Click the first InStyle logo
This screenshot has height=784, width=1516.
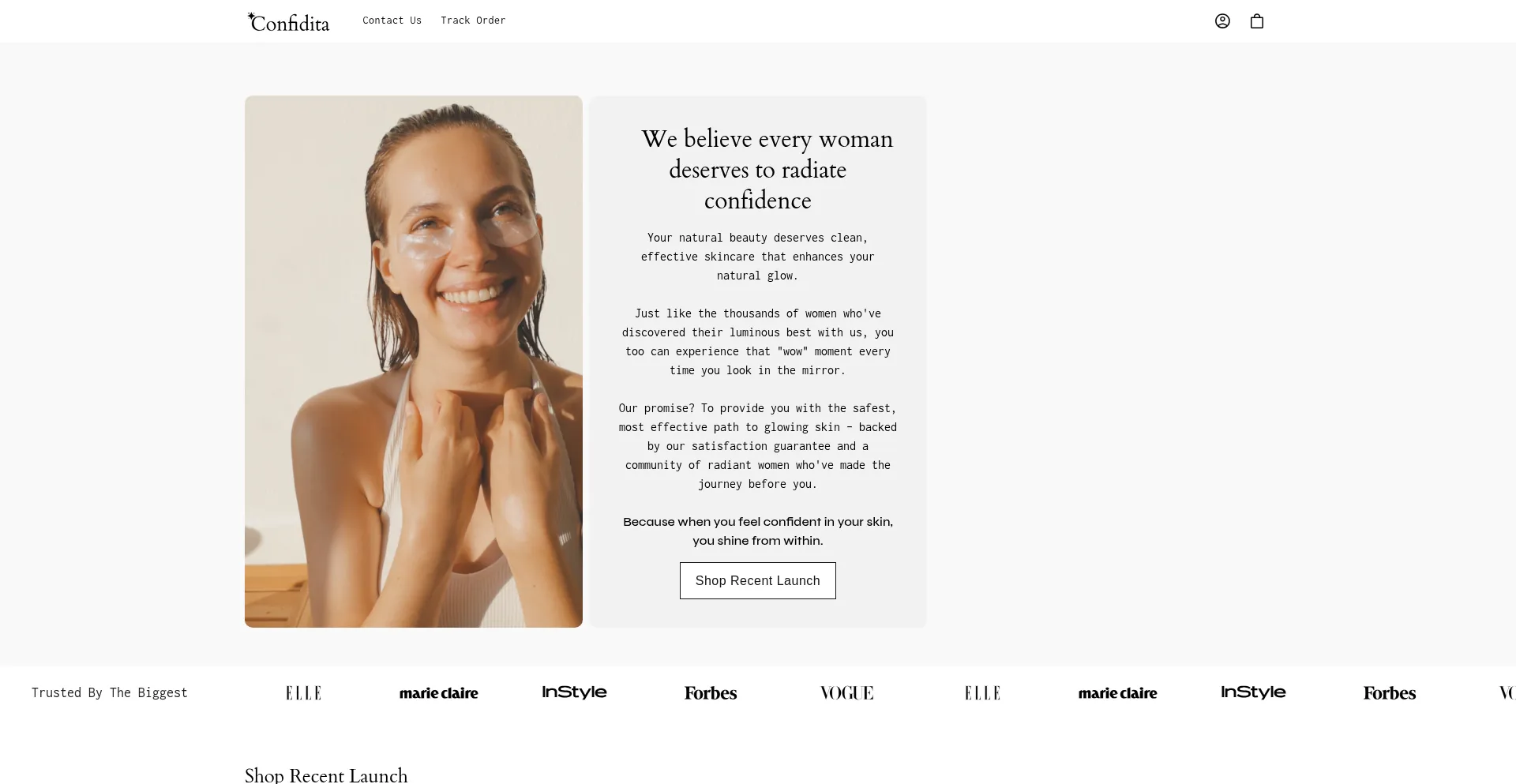(x=575, y=692)
